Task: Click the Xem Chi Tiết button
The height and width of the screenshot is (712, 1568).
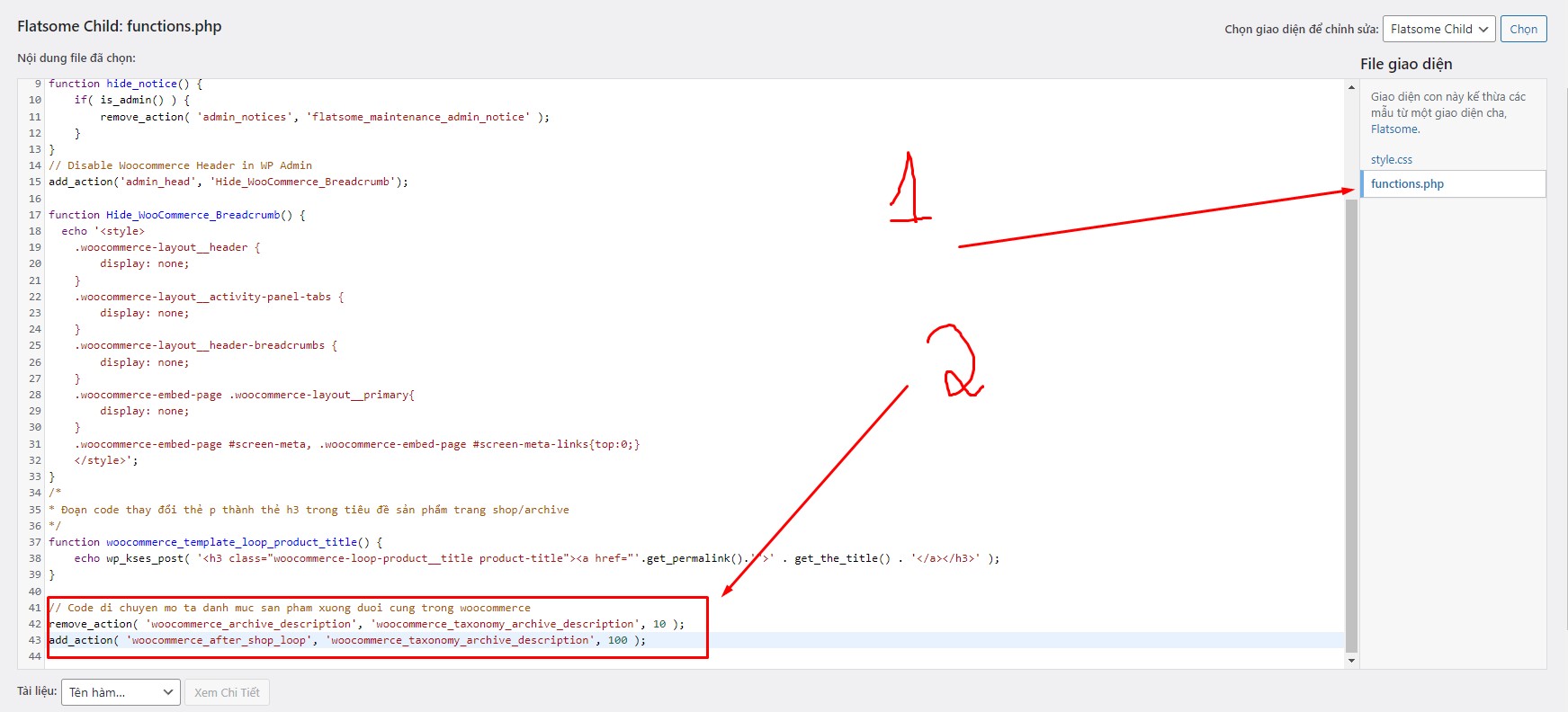Action: tap(227, 692)
